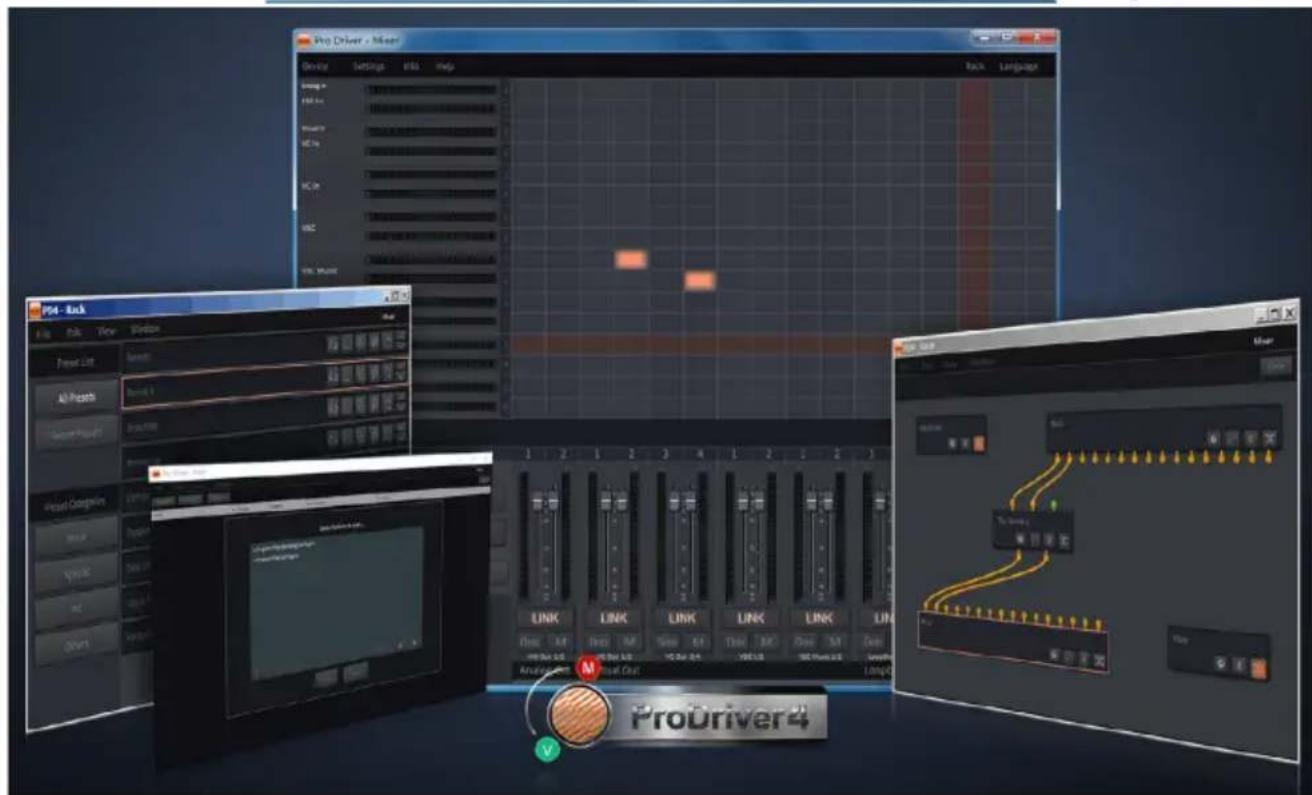
Task: Open Edit menu in PD4 Rack window
Action: (x=74, y=332)
